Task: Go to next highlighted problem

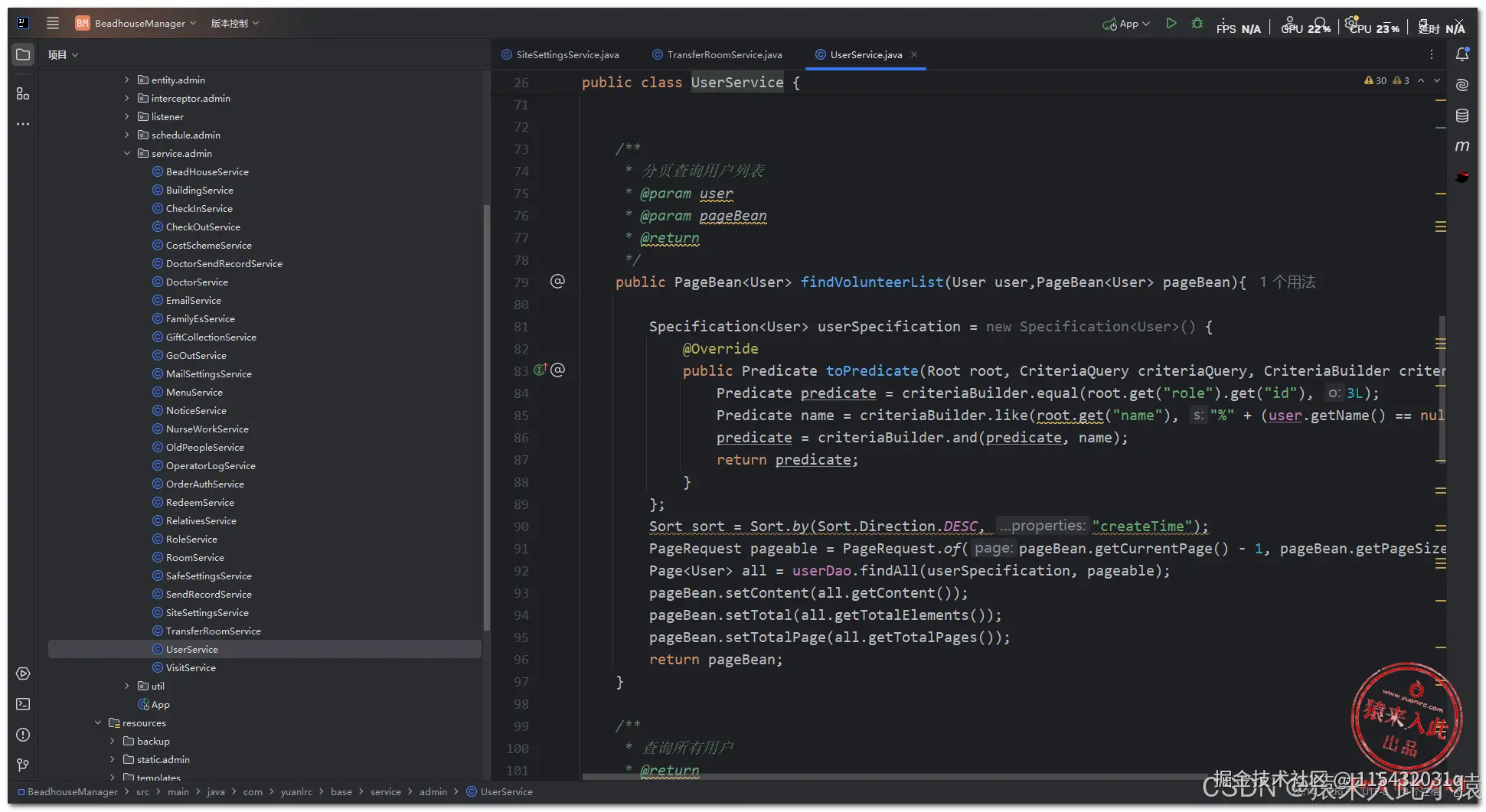Action: (1437, 80)
